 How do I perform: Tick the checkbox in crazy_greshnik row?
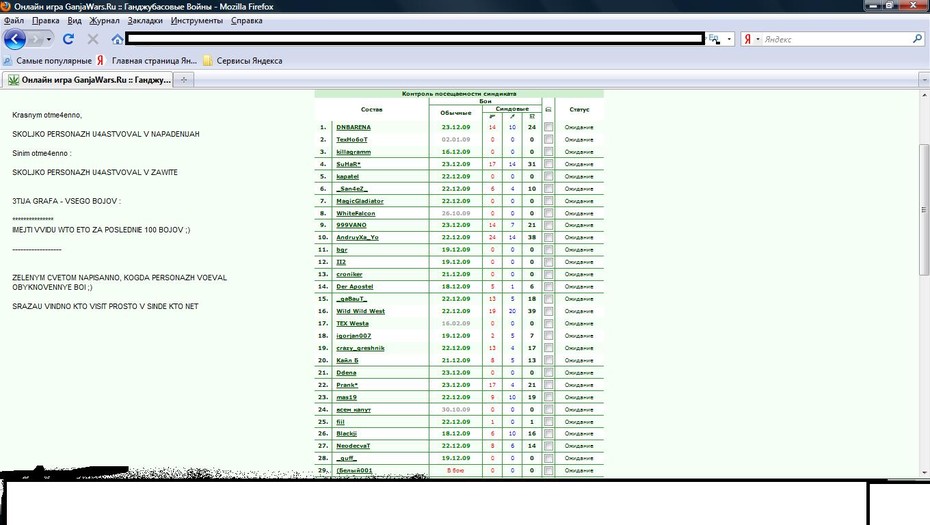pyautogui.click(x=548, y=348)
